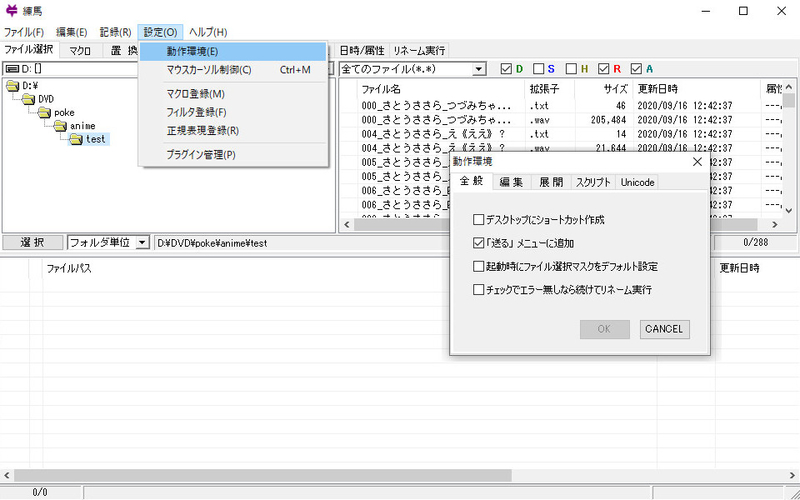Open the 記録(R) menu
This screenshot has width=800, height=500.
pyautogui.click(x=115, y=32)
